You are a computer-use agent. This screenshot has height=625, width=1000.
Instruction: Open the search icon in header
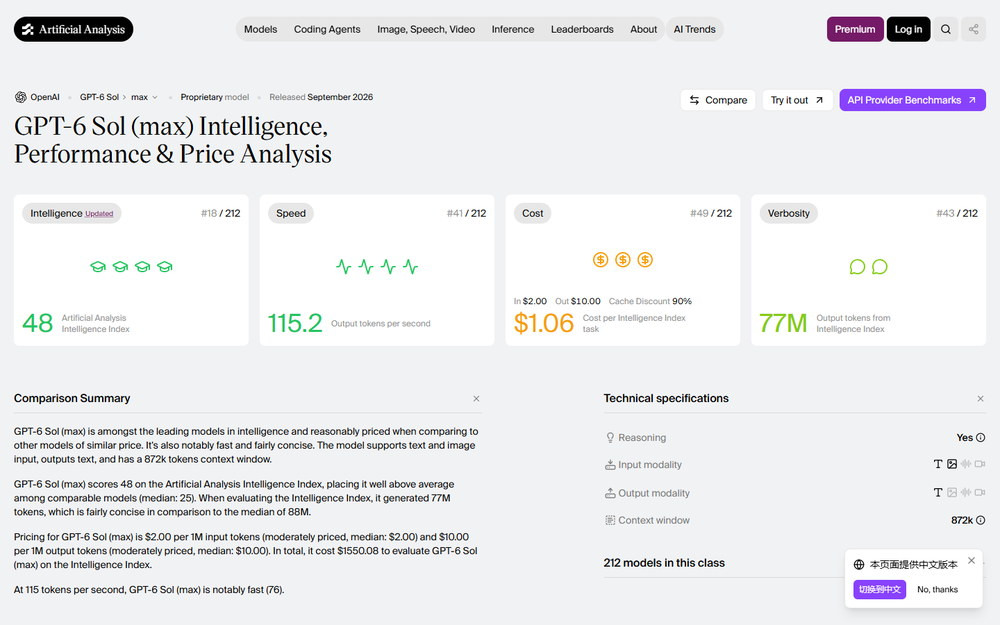coord(946,29)
